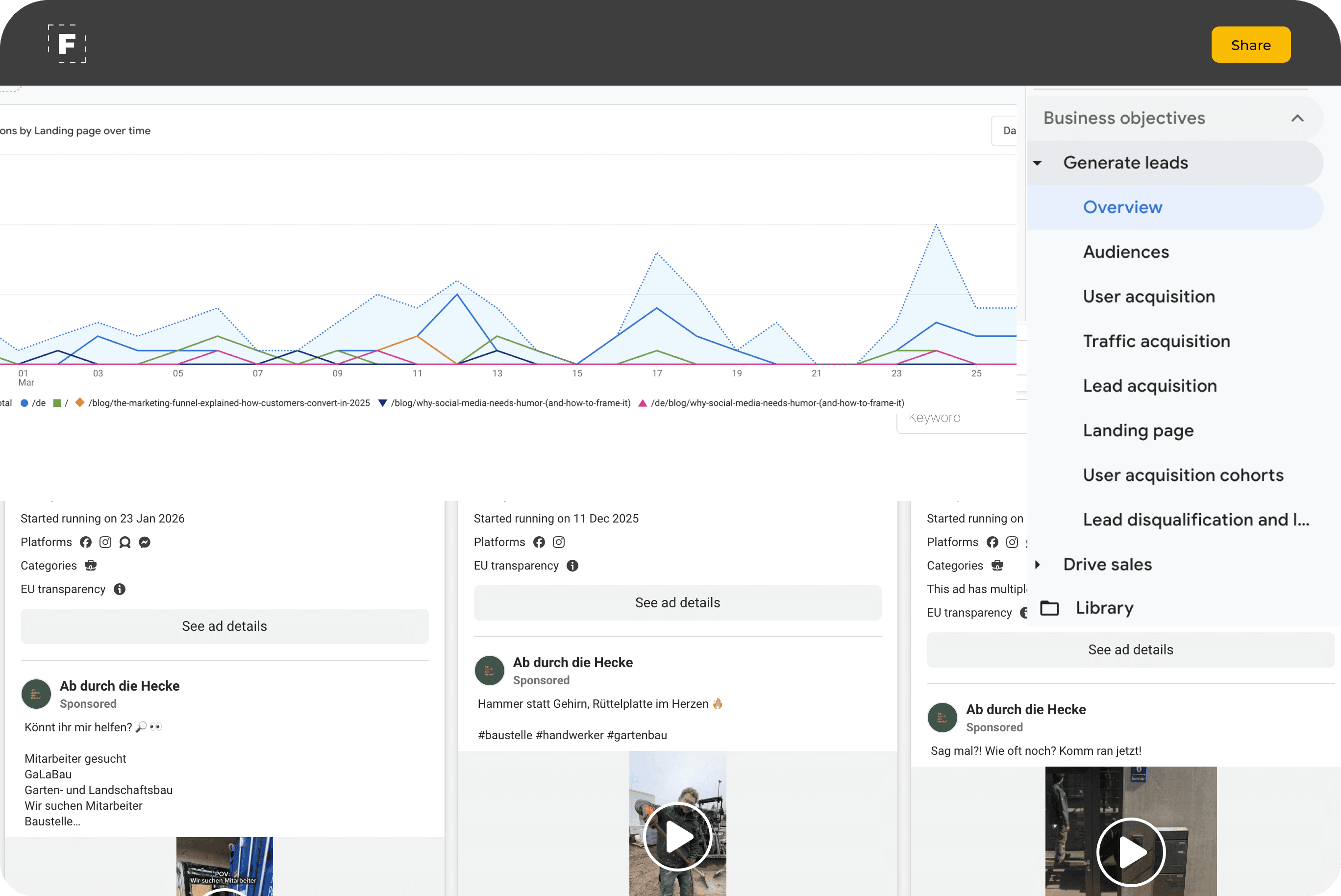Open the Landing page report
1341x896 pixels.
tap(1138, 430)
